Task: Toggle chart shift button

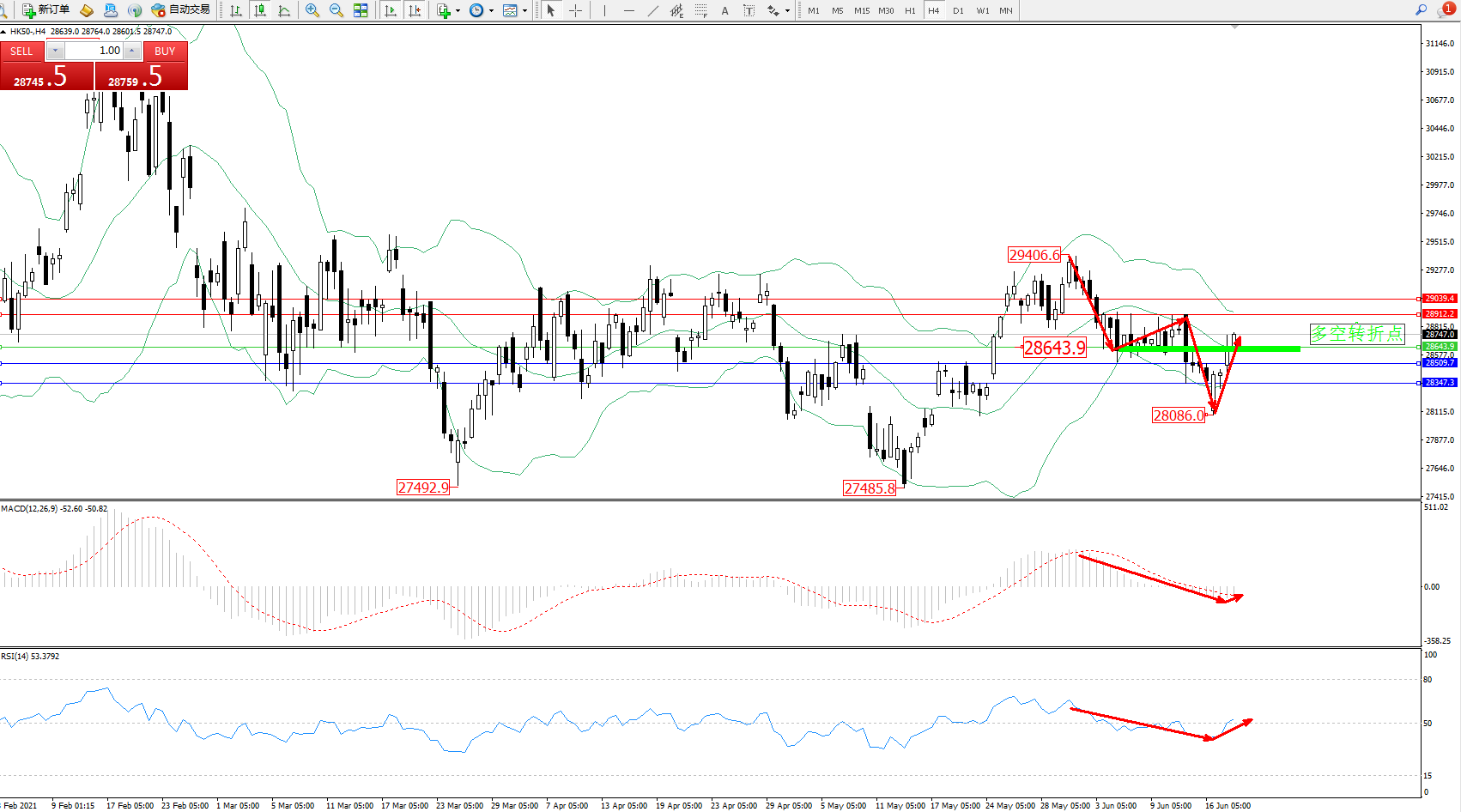Action: tap(415, 10)
